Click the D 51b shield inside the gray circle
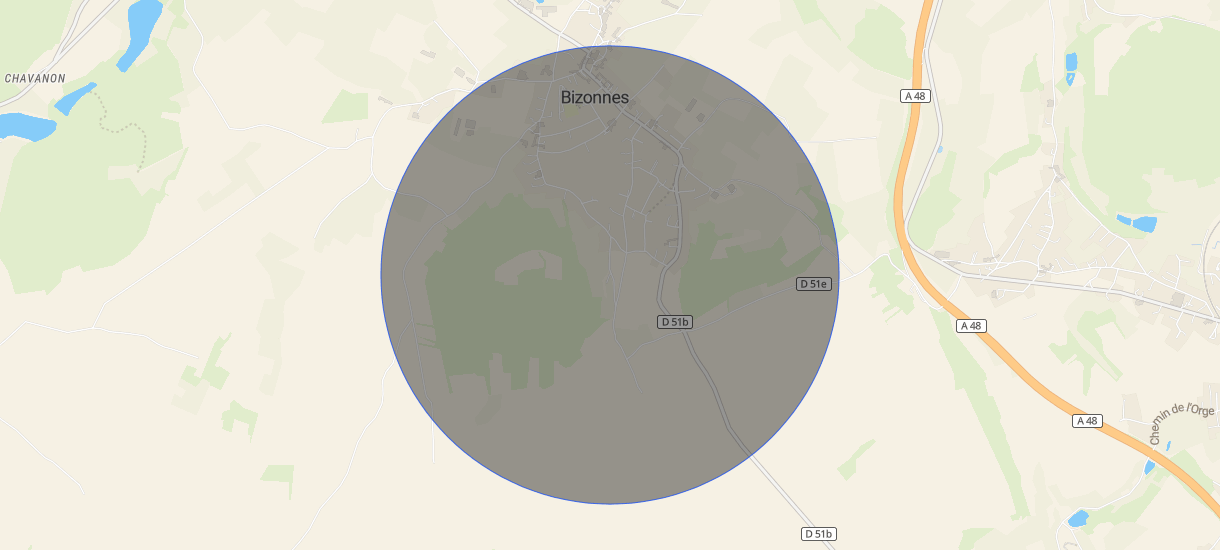Viewport: 1220px width, 550px height. (676, 322)
